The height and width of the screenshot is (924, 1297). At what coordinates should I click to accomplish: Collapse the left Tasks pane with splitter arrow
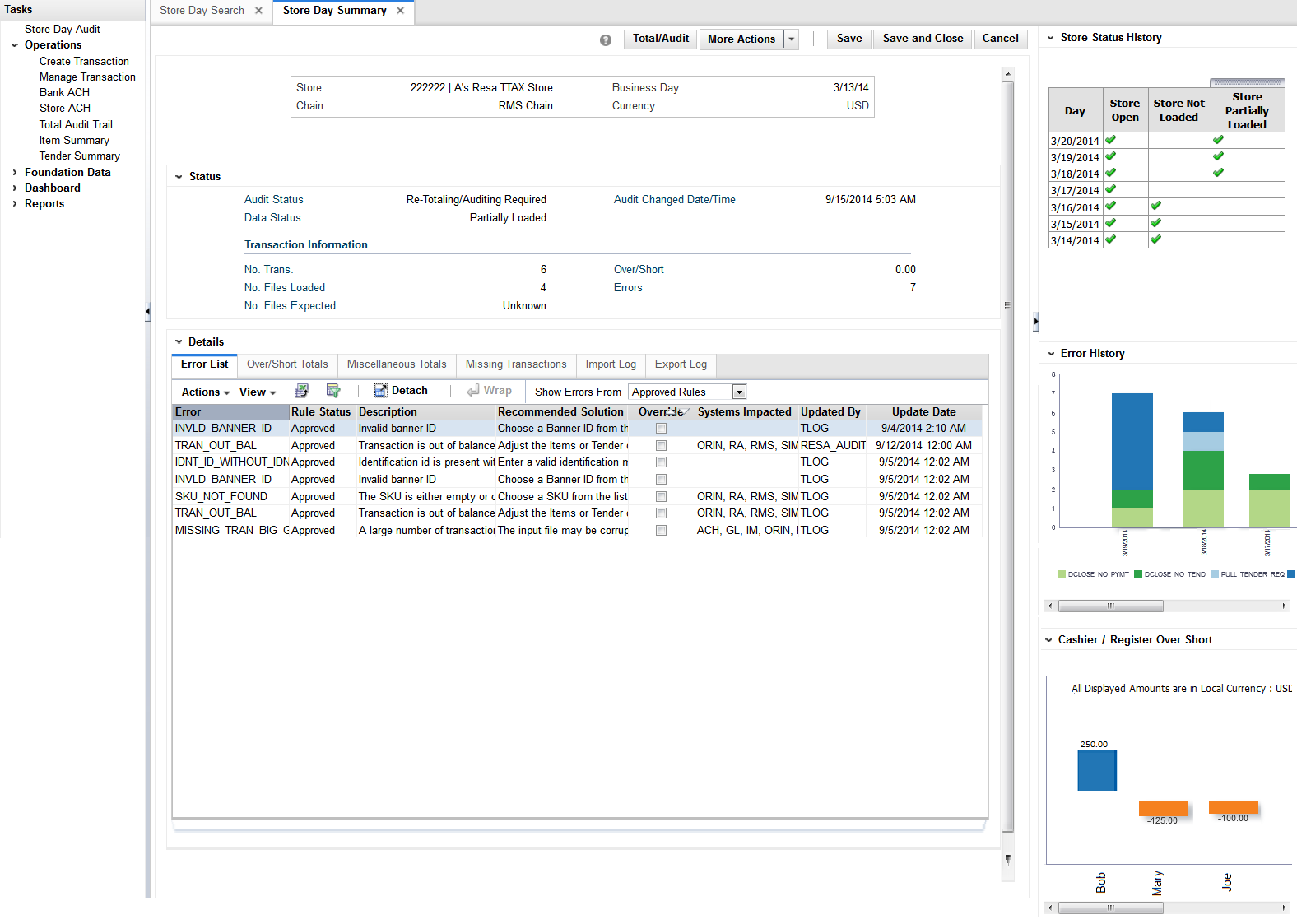[147, 311]
